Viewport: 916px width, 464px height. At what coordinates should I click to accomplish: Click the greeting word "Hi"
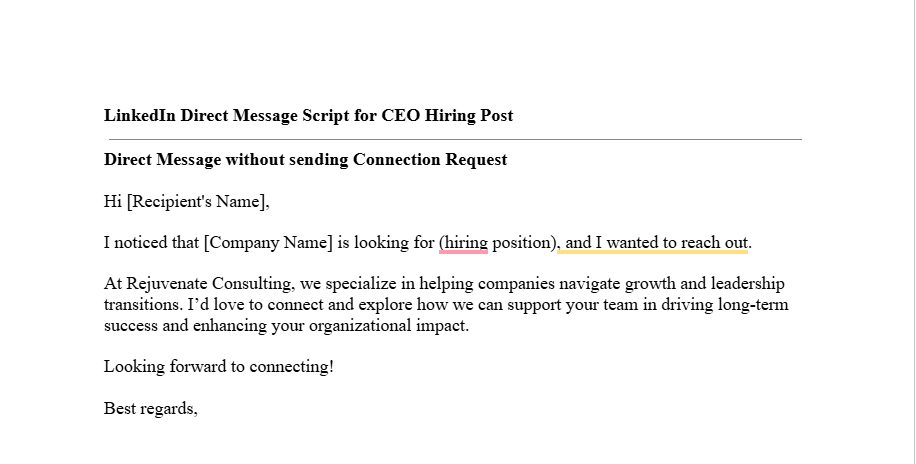pyautogui.click(x=112, y=202)
